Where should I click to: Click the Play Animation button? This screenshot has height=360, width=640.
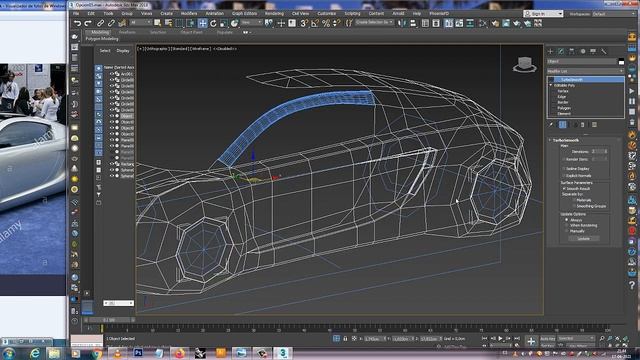pos(500,338)
